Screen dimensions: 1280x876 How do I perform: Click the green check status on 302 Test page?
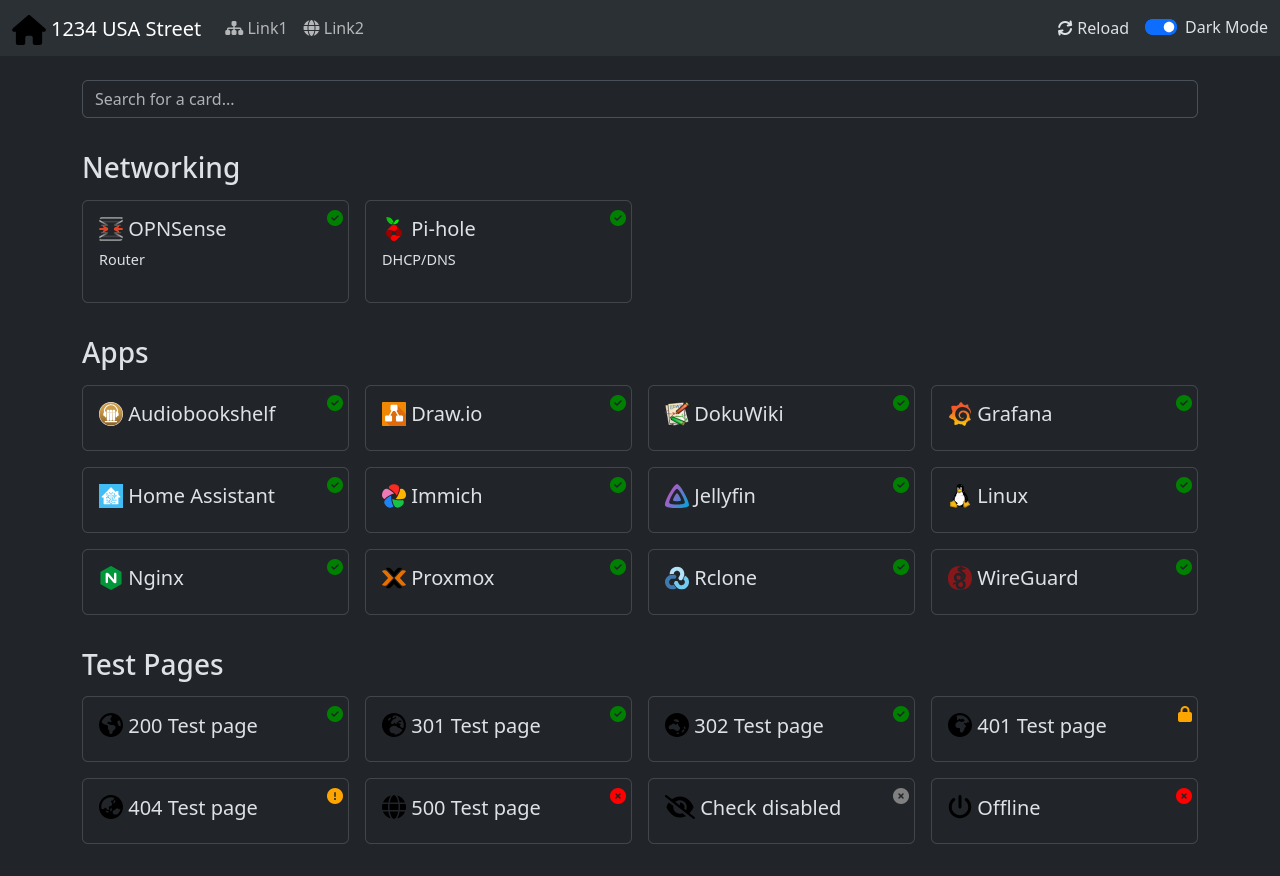[x=901, y=714]
